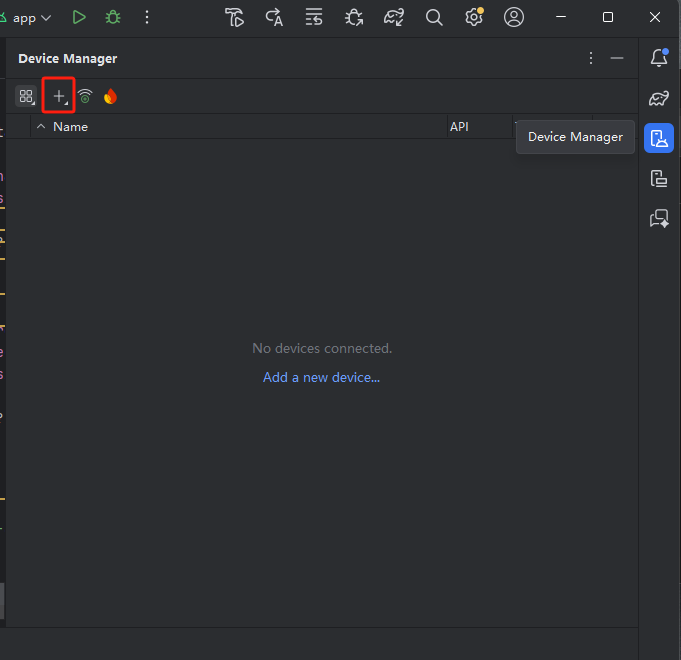Close the Android Studio window
Viewport: 681px width, 660px height.
(655, 17)
